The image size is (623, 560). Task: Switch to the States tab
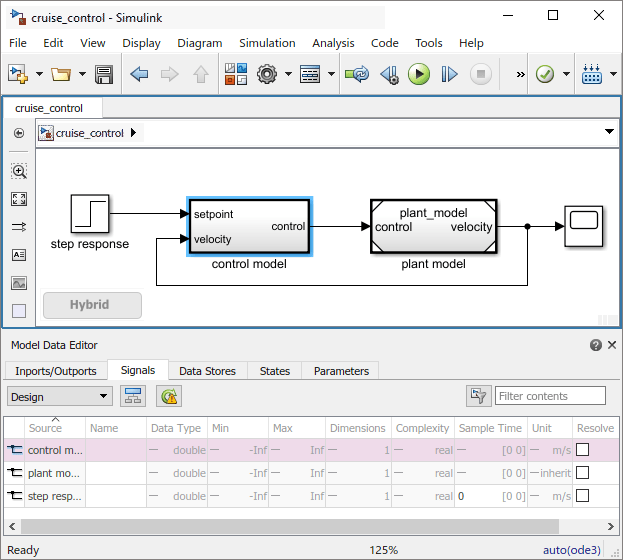pos(275,371)
